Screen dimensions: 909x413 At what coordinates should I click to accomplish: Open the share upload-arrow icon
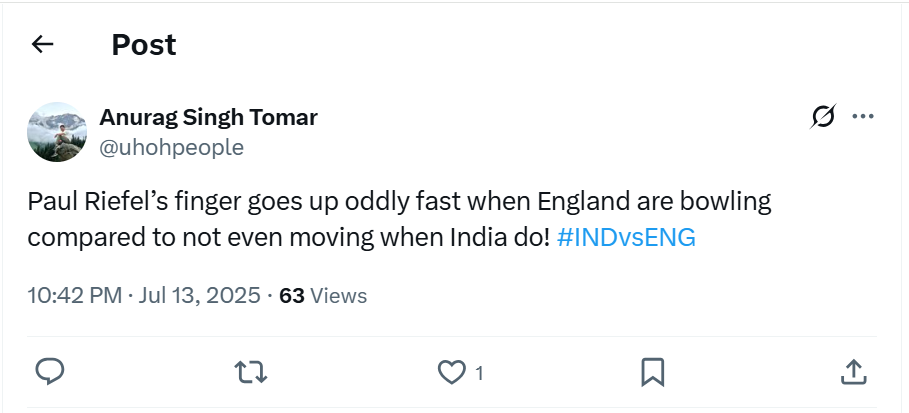coord(852,372)
